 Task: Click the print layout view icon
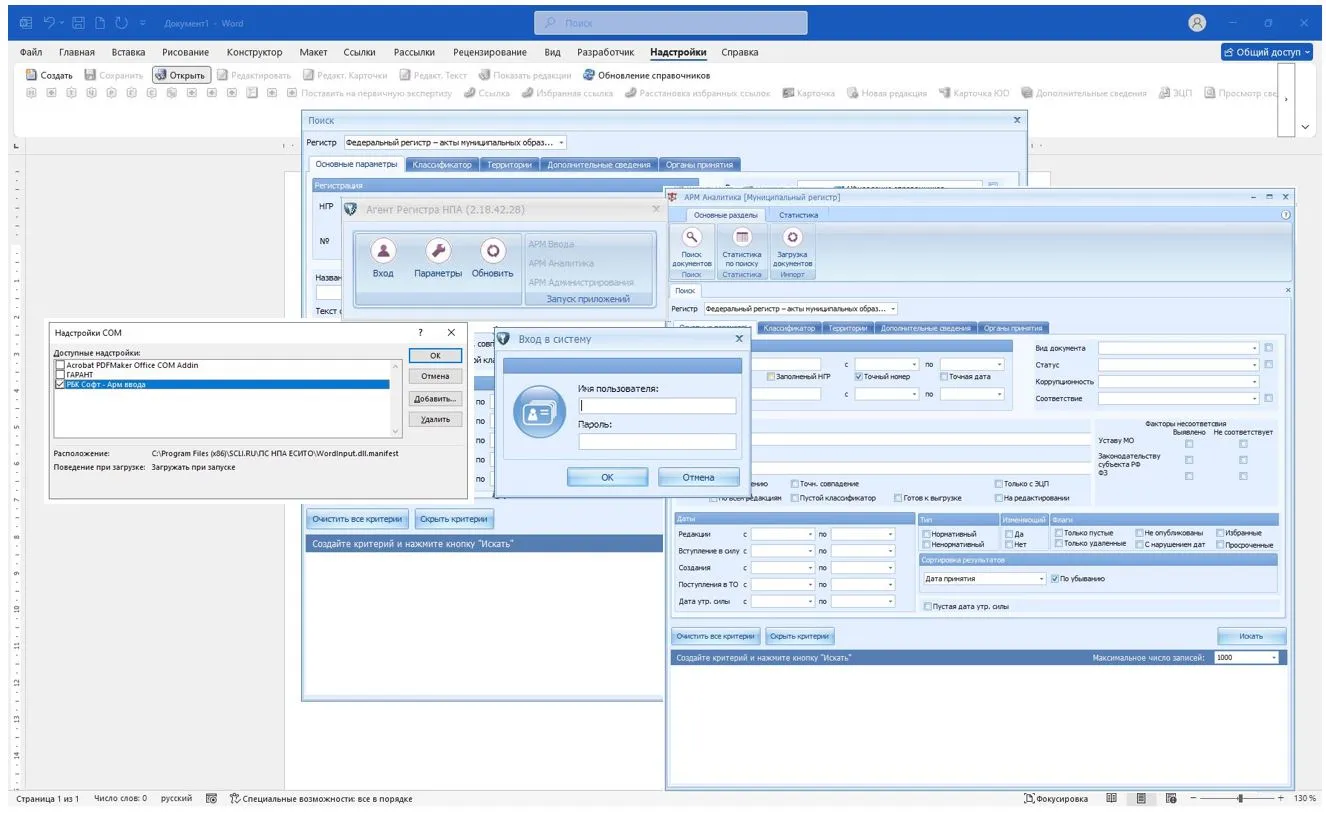[1141, 799]
